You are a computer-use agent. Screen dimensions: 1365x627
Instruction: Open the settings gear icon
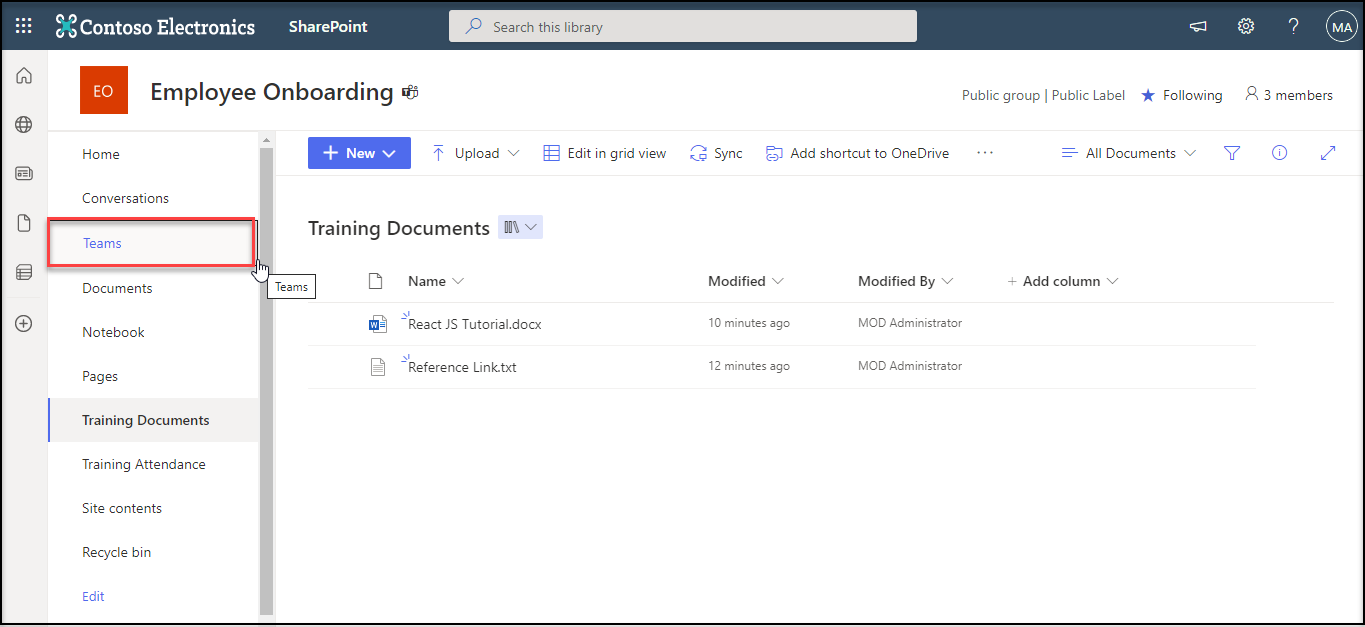click(1245, 27)
